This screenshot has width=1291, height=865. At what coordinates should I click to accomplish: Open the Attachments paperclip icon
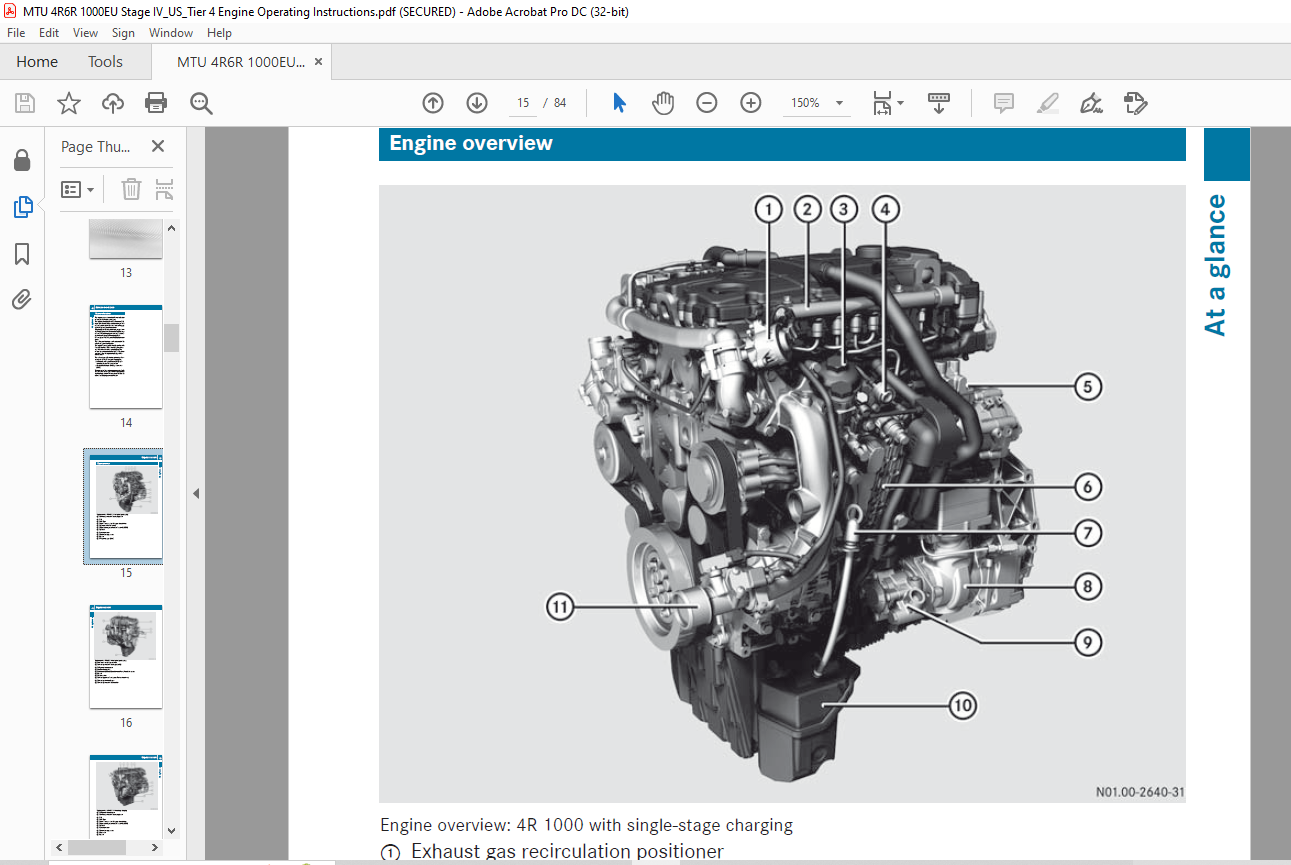[x=22, y=299]
